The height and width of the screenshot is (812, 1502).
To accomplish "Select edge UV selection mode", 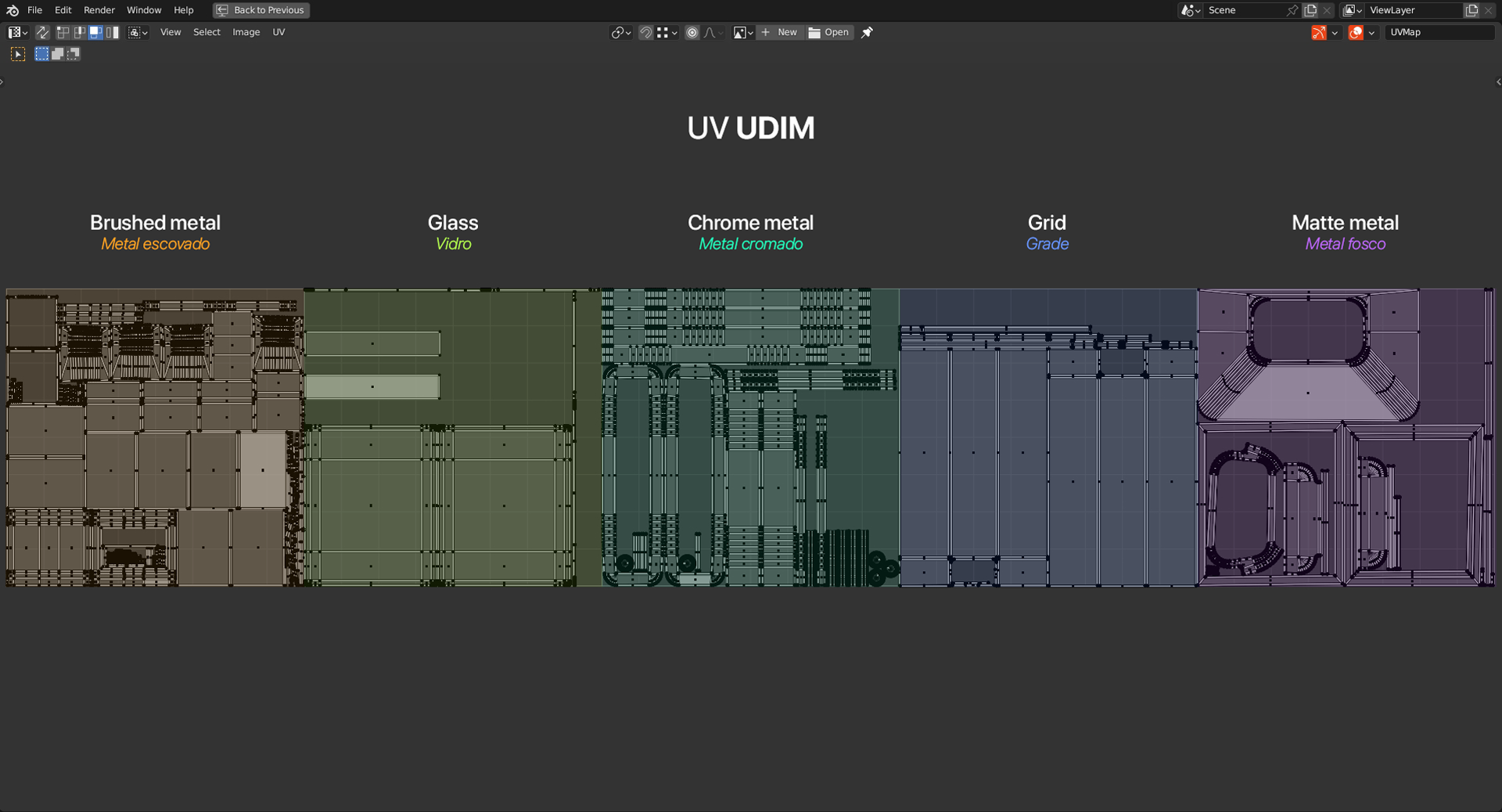I will [79, 32].
